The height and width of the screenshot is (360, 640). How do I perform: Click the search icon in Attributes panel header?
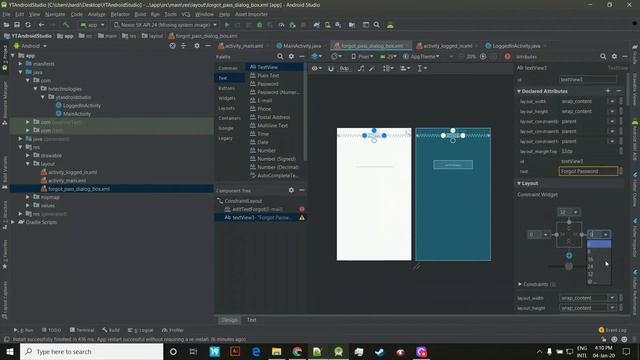click(603, 57)
